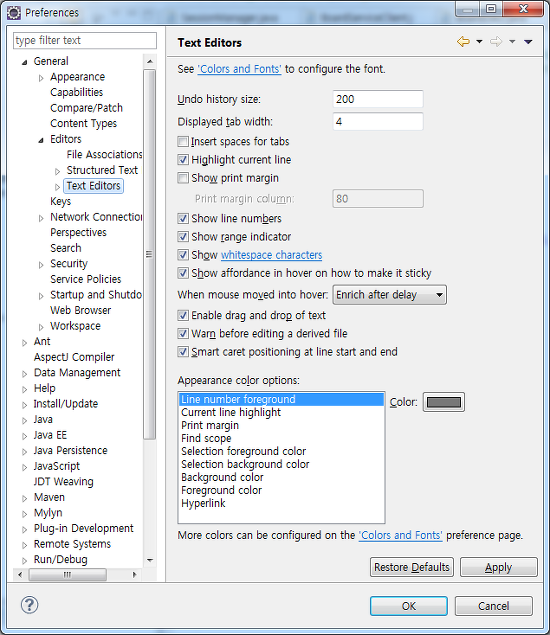Click the type filter text field
The width and height of the screenshot is (550, 635).
(85, 40)
